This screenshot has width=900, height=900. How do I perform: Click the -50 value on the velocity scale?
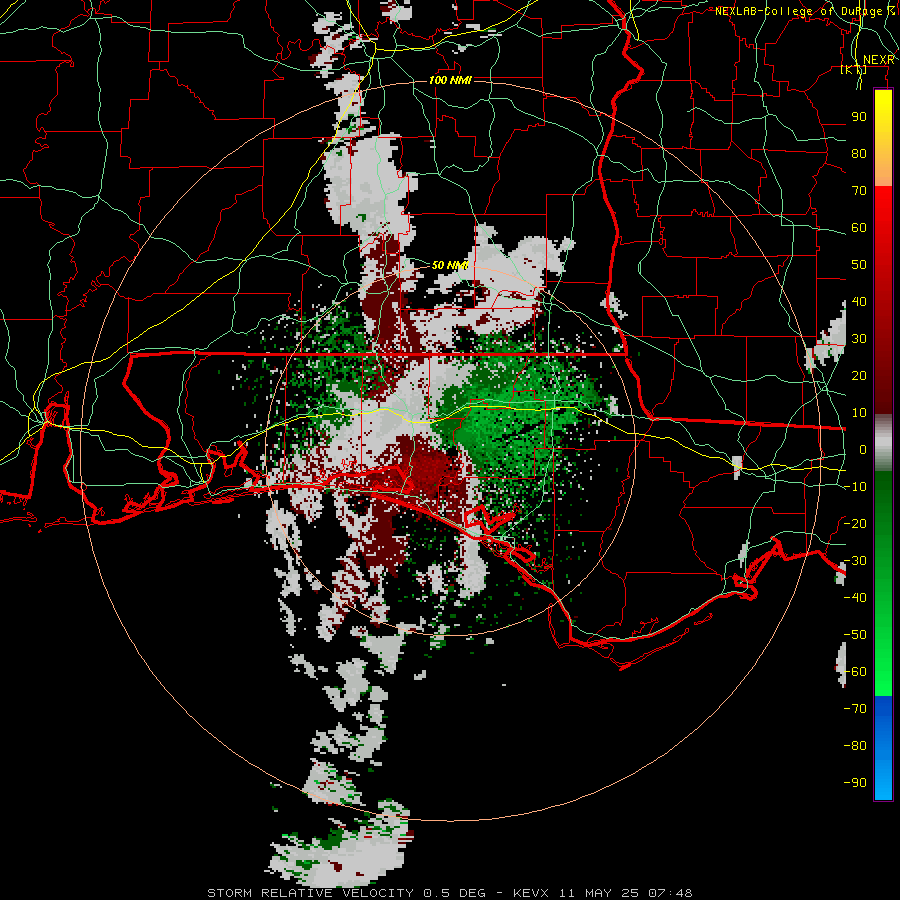pyautogui.click(x=855, y=635)
